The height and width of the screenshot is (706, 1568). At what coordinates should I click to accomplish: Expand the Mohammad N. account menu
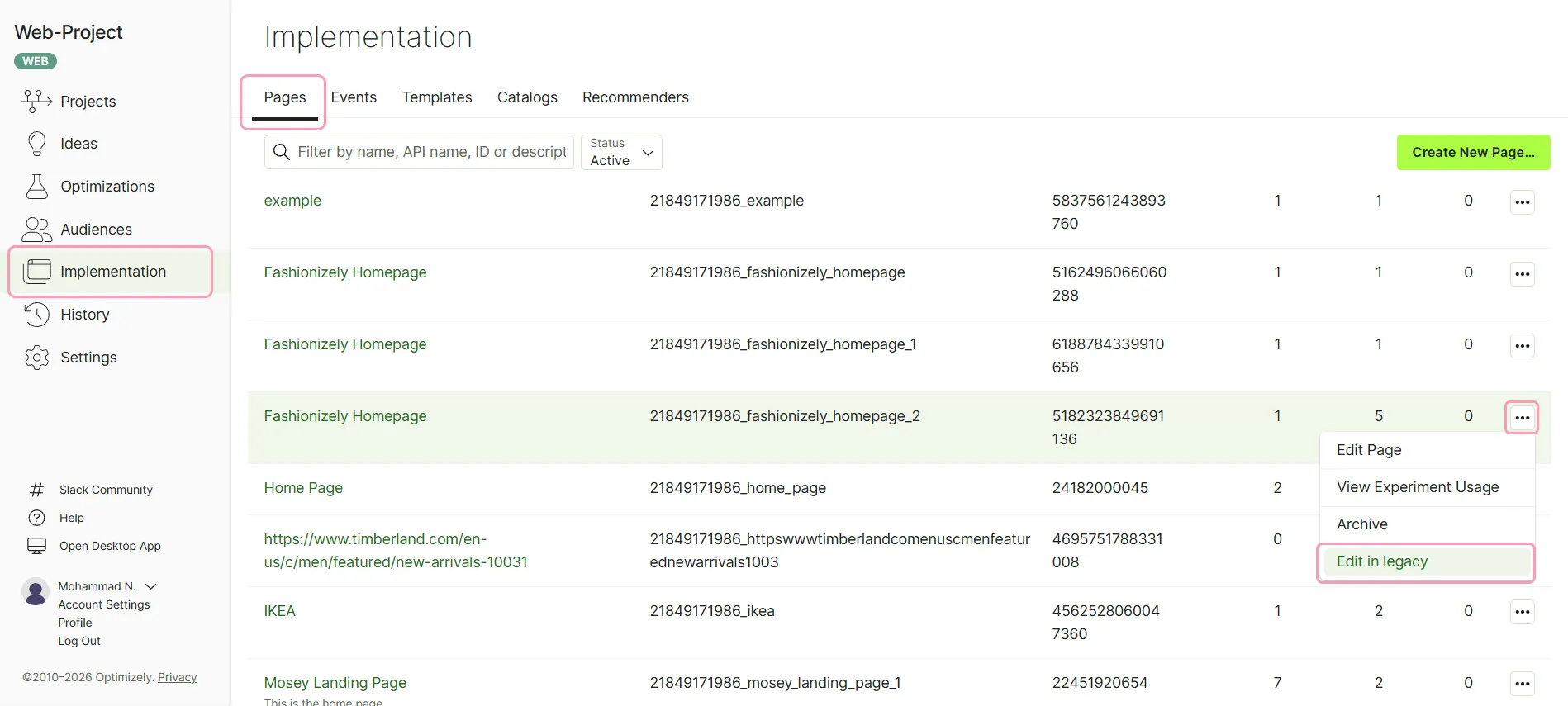coord(151,586)
